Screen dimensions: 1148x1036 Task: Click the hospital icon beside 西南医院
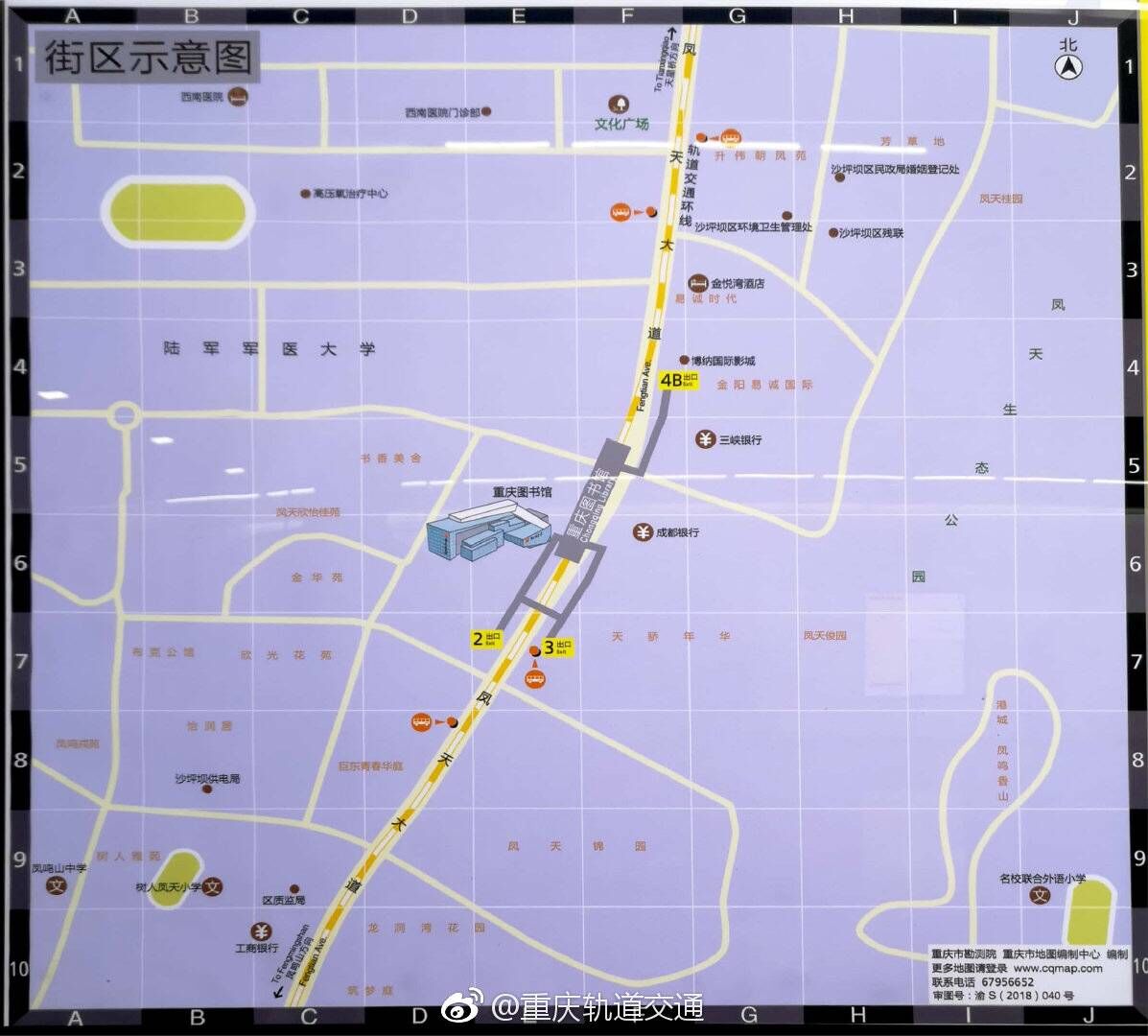coord(237,96)
